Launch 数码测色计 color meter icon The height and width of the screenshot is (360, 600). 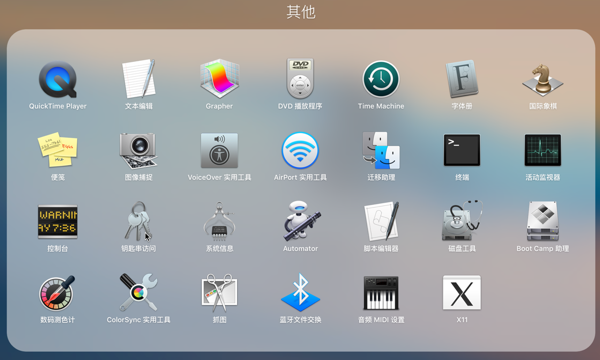[x=58, y=293]
